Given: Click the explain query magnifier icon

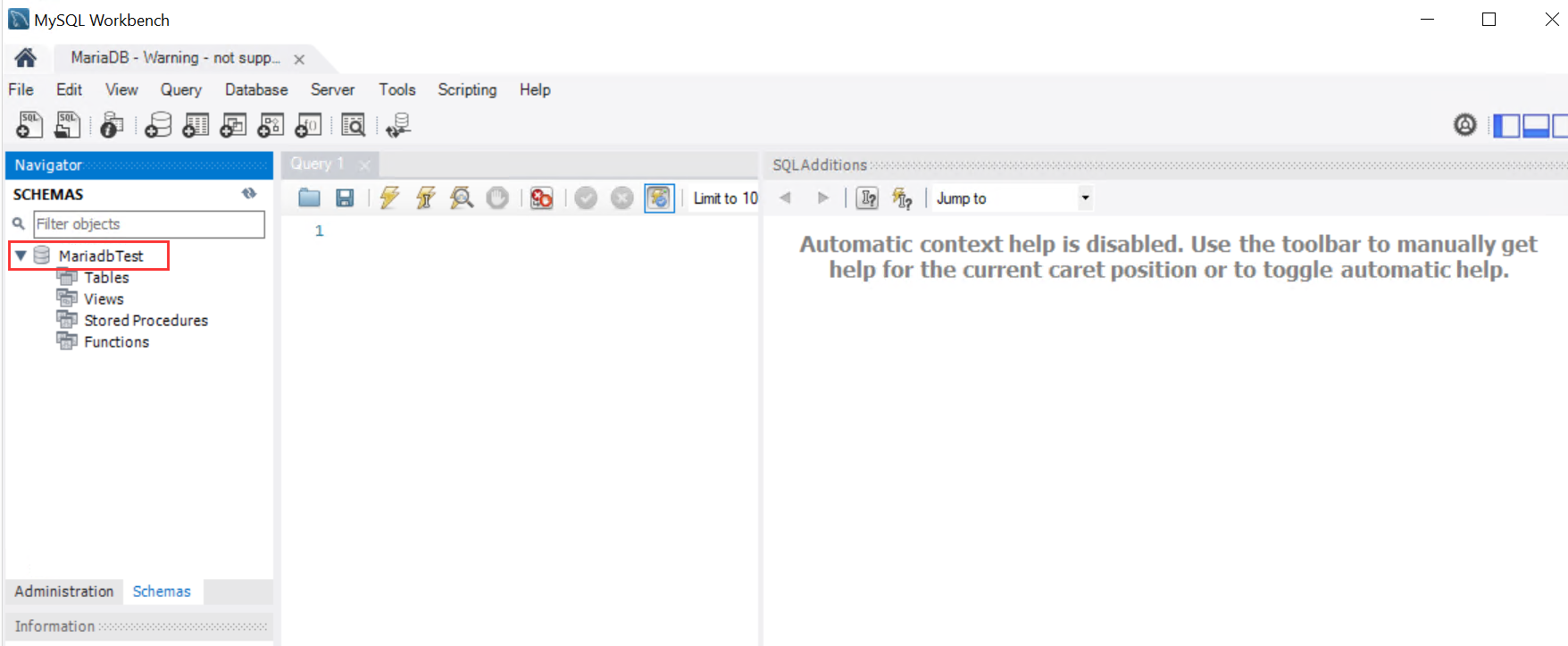Looking at the screenshot, I should point(462,197).
